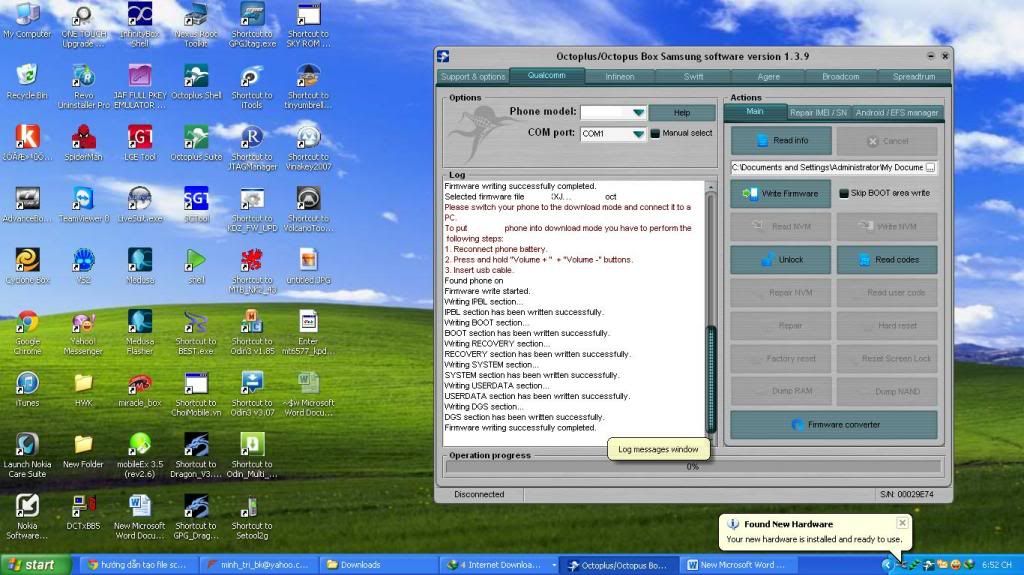1024x575 pixels.
Task: Open DCTxBB5 desktop icon
Action: tap(84, 512)
